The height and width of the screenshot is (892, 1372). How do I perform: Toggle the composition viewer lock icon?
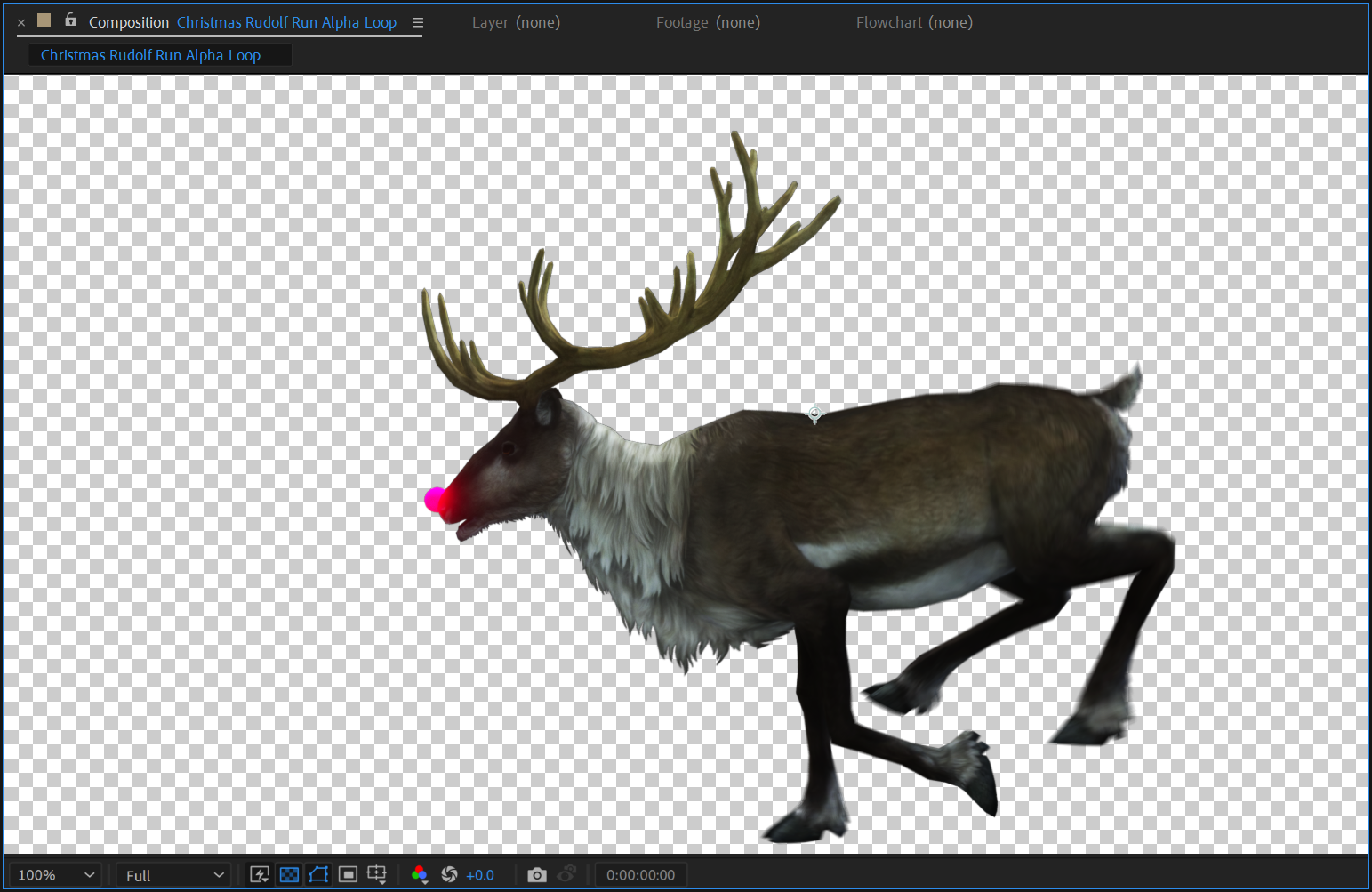[70, 20]
